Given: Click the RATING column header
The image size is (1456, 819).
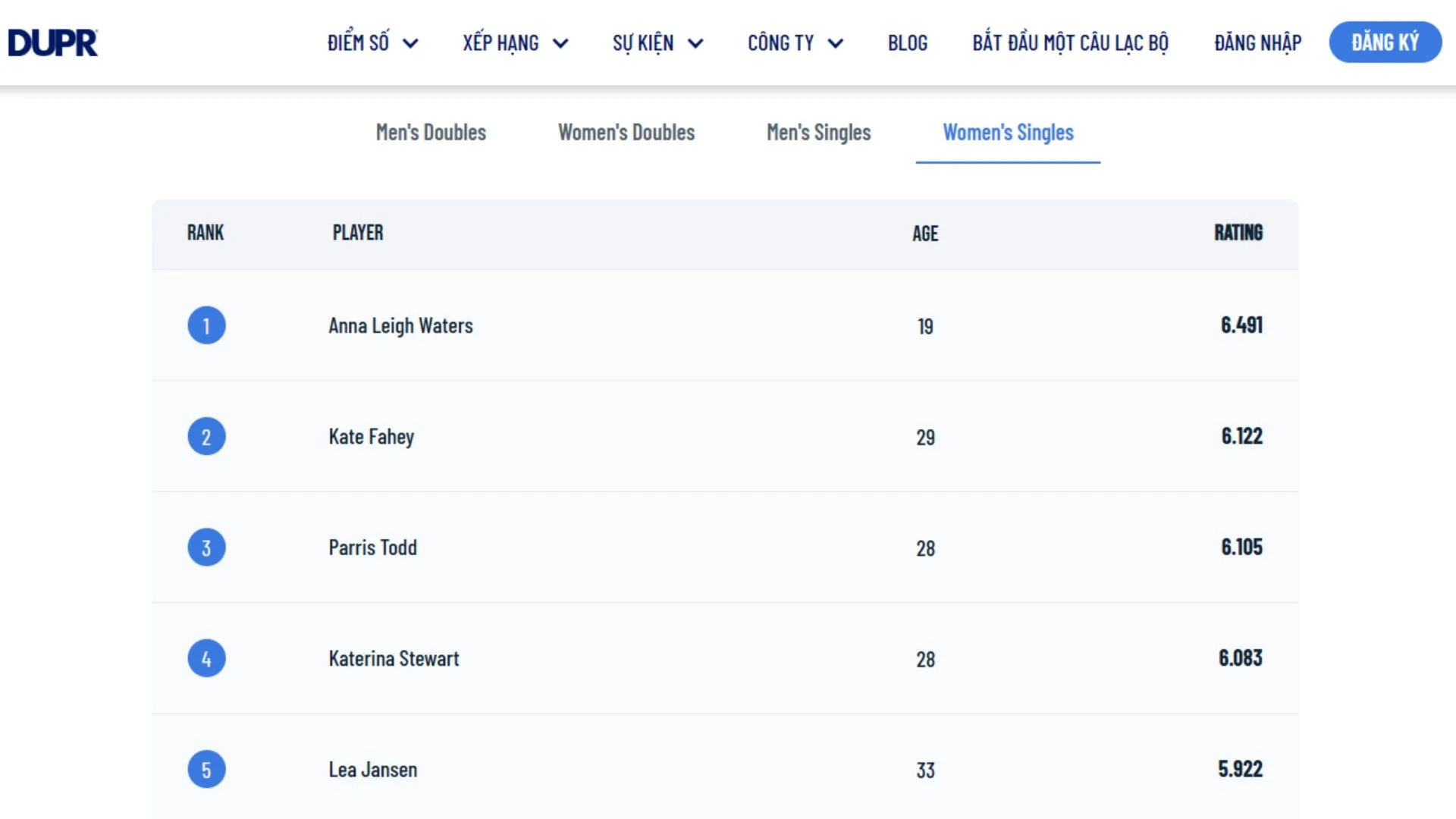Looking at the screenshot, I should pos(1238,233).
